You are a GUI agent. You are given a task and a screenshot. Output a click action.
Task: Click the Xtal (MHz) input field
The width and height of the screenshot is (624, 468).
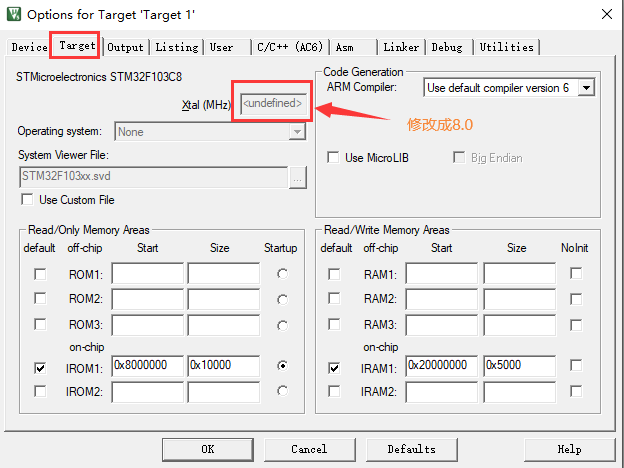pyautogui.click(x=272, y=104)
